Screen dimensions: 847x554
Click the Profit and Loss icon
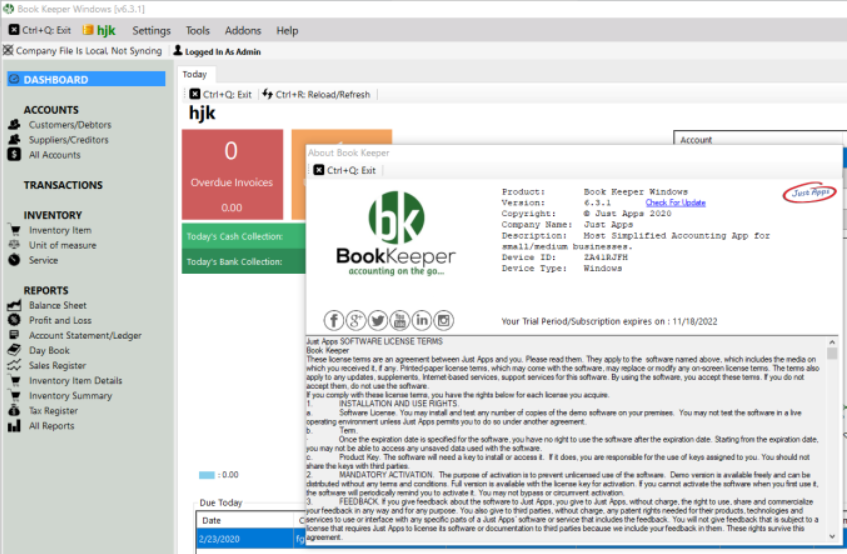14,320
